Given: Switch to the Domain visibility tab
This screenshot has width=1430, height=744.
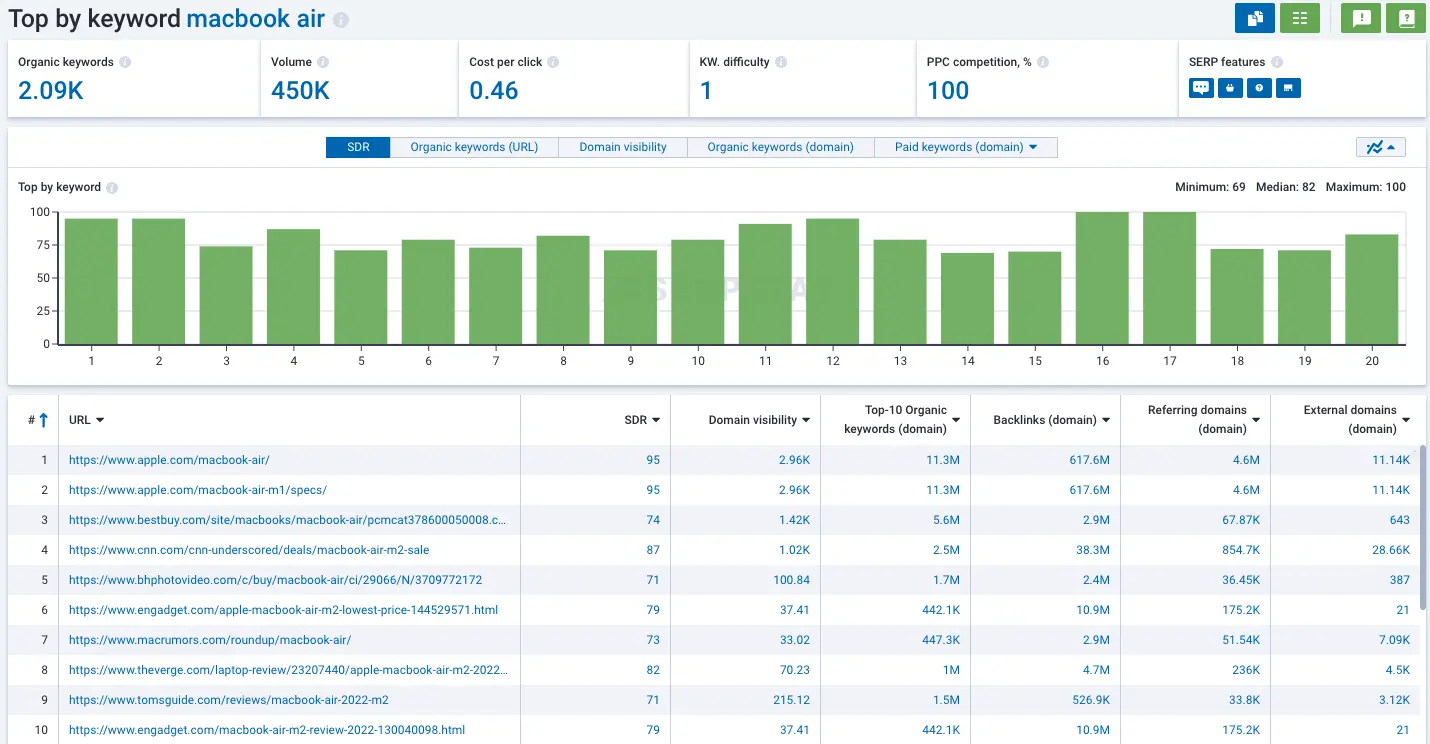Looking at the screenshot, I should pyautogui.click(x=622, y=147).
